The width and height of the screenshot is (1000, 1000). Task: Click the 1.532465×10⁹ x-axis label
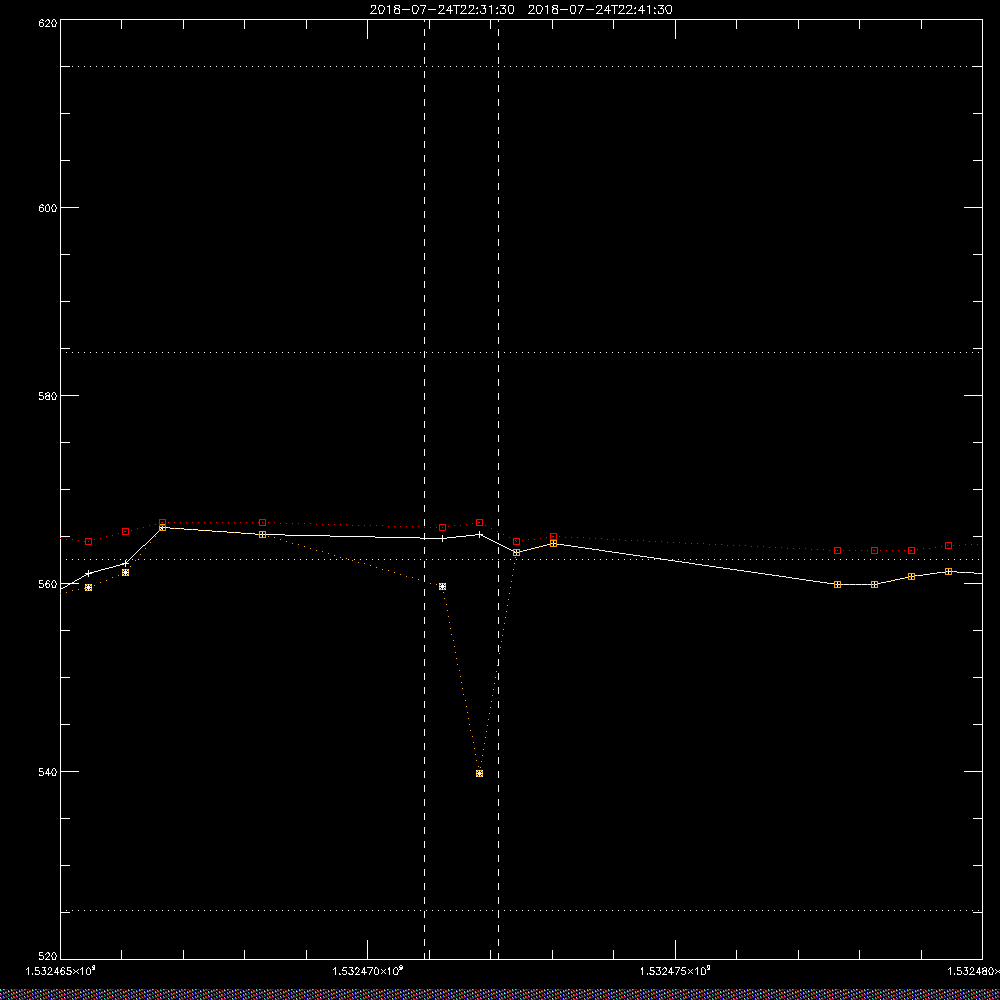point(61,971)
